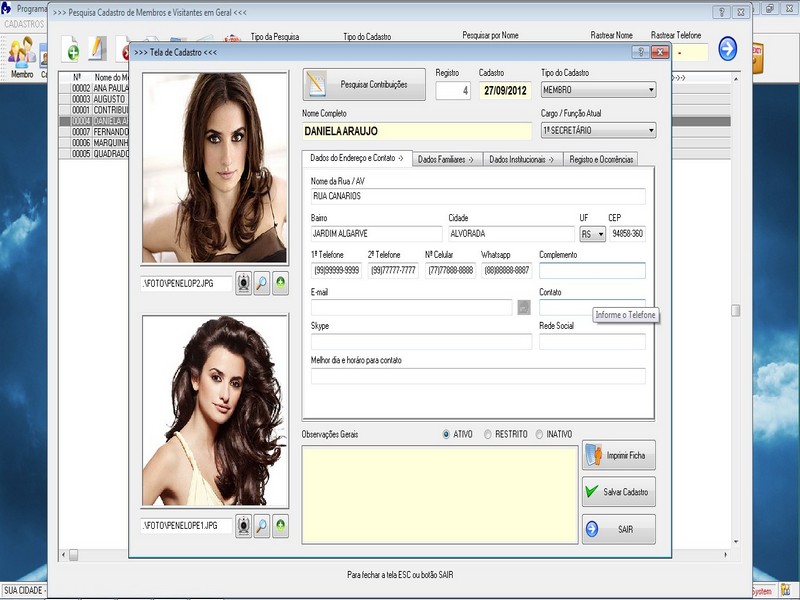Click the blue arrow search icon
Viewport: 800px width, 600px height.
728,49
